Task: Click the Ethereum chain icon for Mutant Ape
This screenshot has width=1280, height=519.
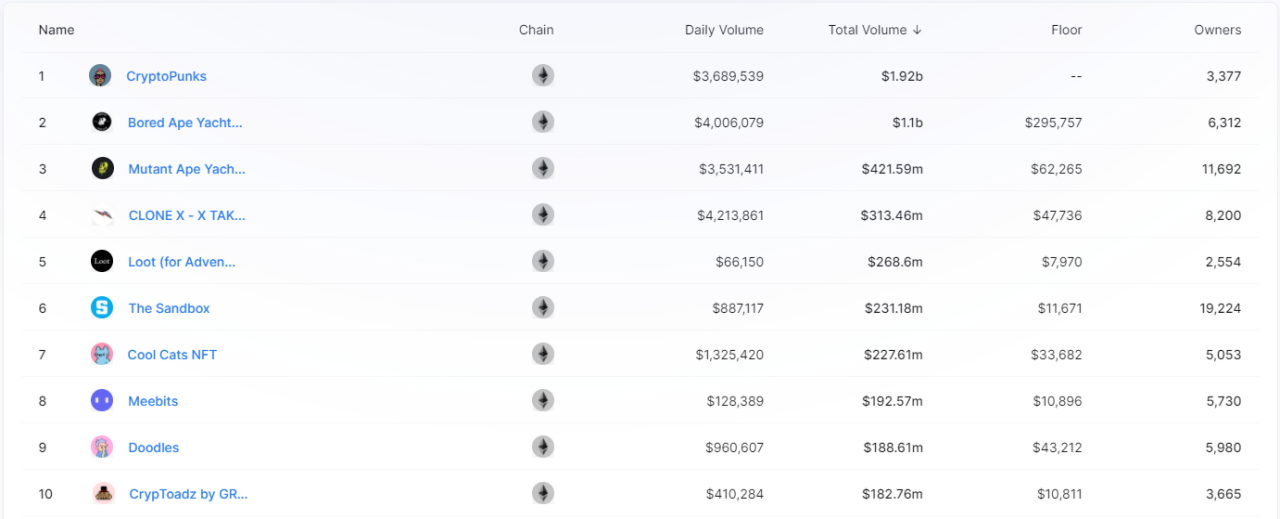Action: [543, 169]
